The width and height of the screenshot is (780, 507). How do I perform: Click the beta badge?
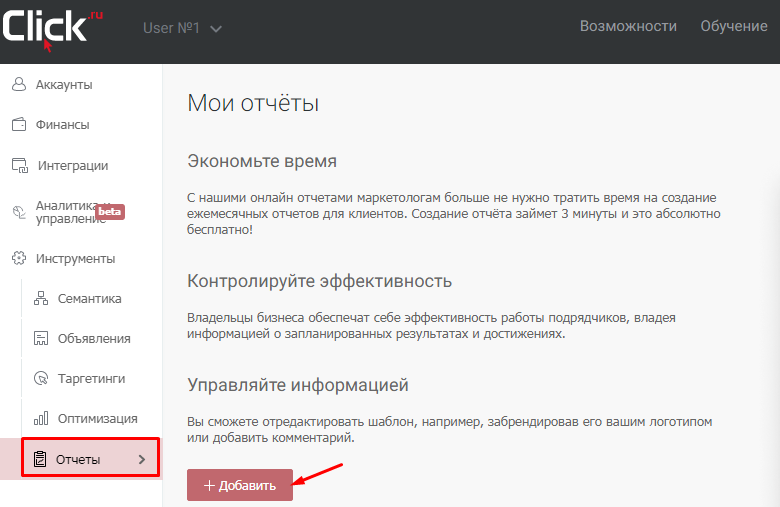[x=110, y=211]
